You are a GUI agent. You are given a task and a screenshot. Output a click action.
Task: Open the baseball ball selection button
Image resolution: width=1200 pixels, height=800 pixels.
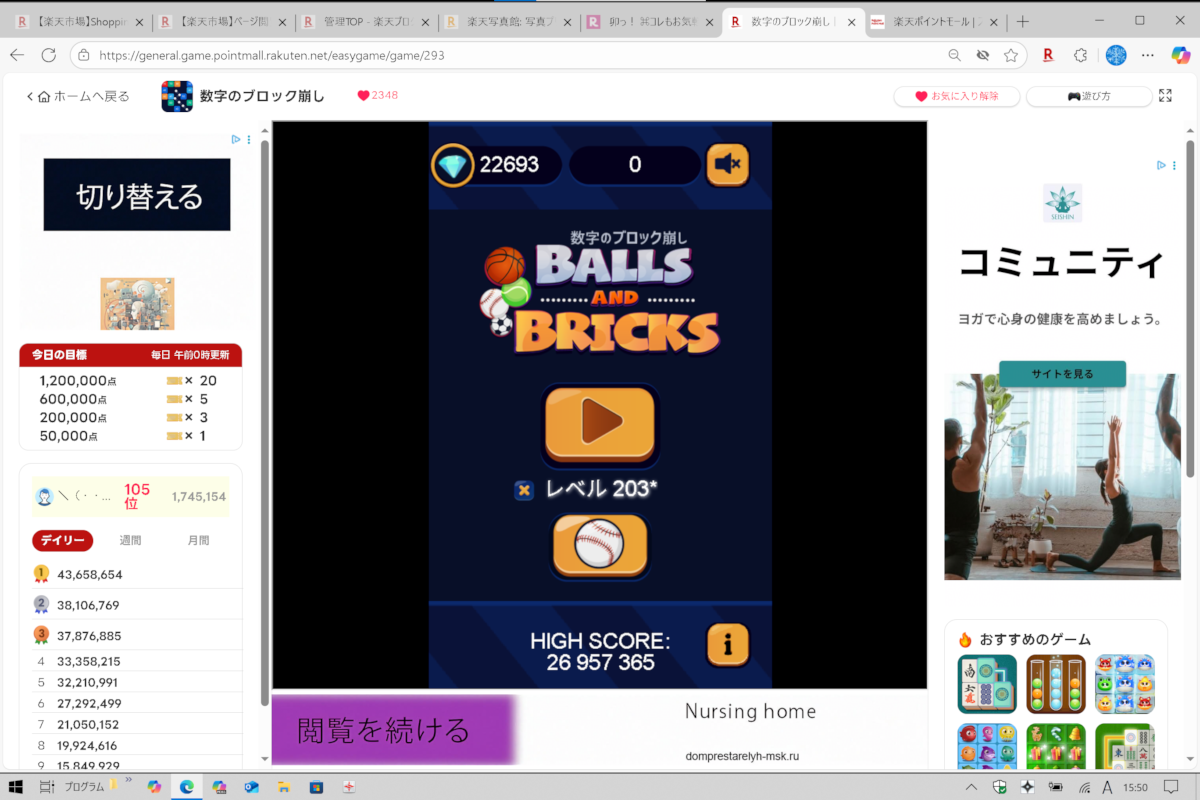[x=599, y=545]
